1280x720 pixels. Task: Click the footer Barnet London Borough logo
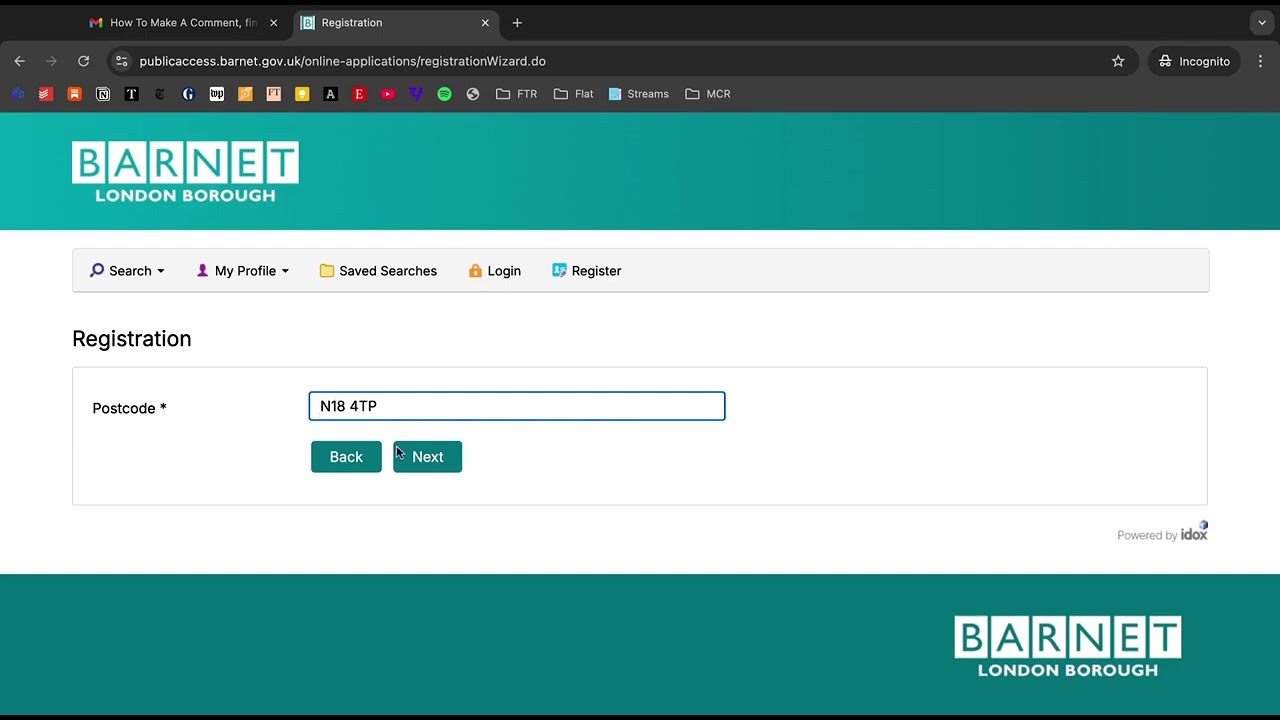pos(1068,646)
